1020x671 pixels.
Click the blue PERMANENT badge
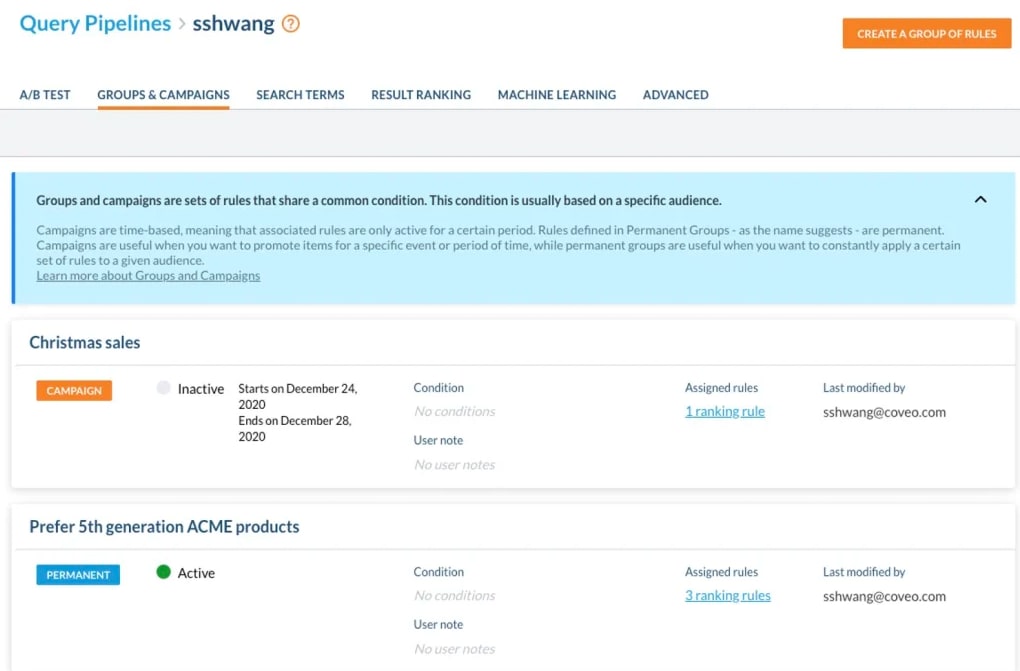point(77,574)
